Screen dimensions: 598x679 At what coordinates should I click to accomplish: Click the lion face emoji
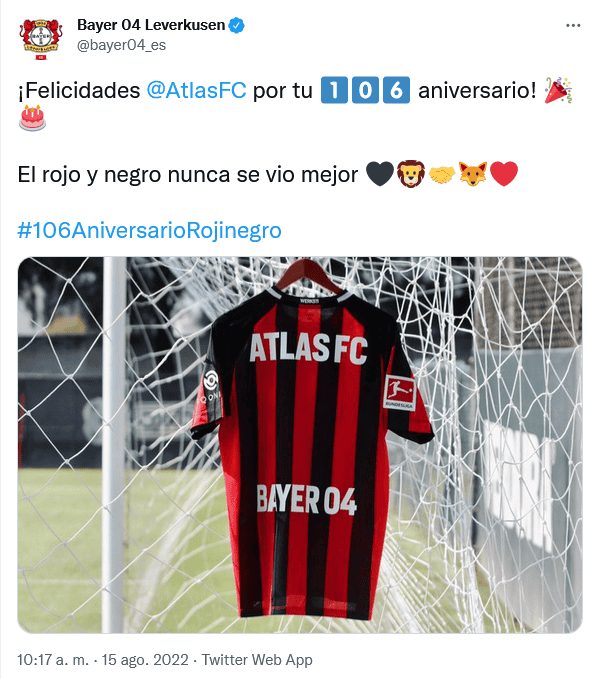point(411,174)
